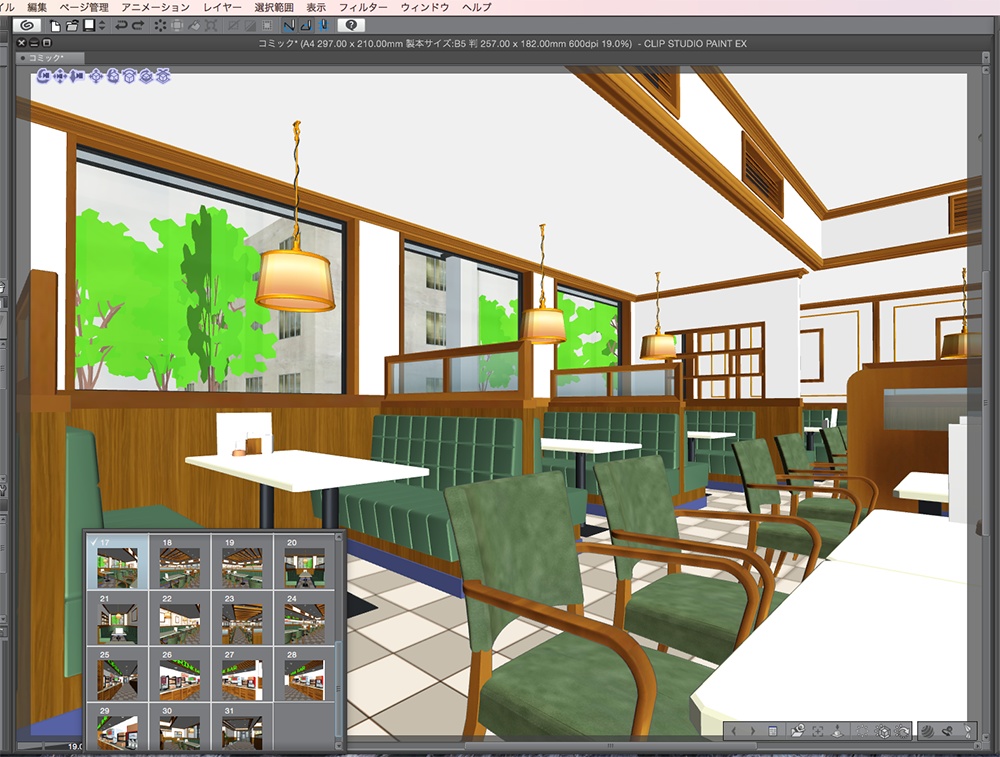Click the deselect icon in the toolbar

pyautogui.click(x=234, y=26)
